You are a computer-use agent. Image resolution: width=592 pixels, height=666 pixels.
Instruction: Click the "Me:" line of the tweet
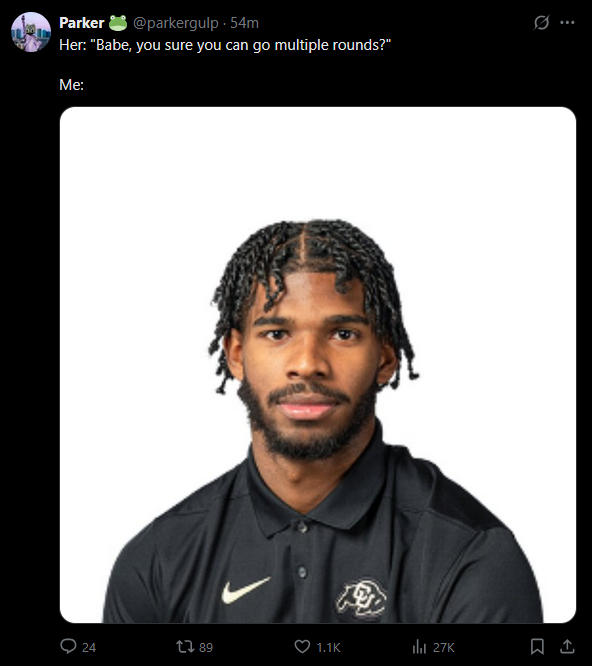[x=71, y=85]
